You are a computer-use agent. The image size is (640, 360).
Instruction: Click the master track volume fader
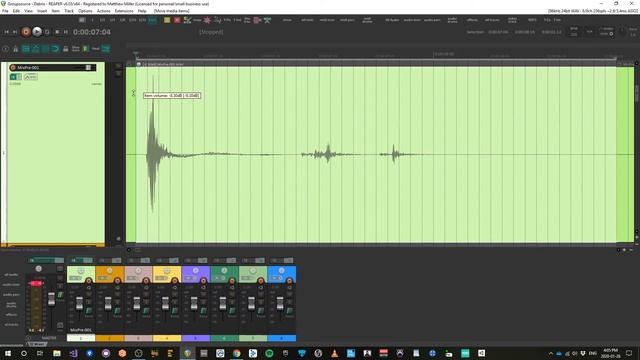51,299
